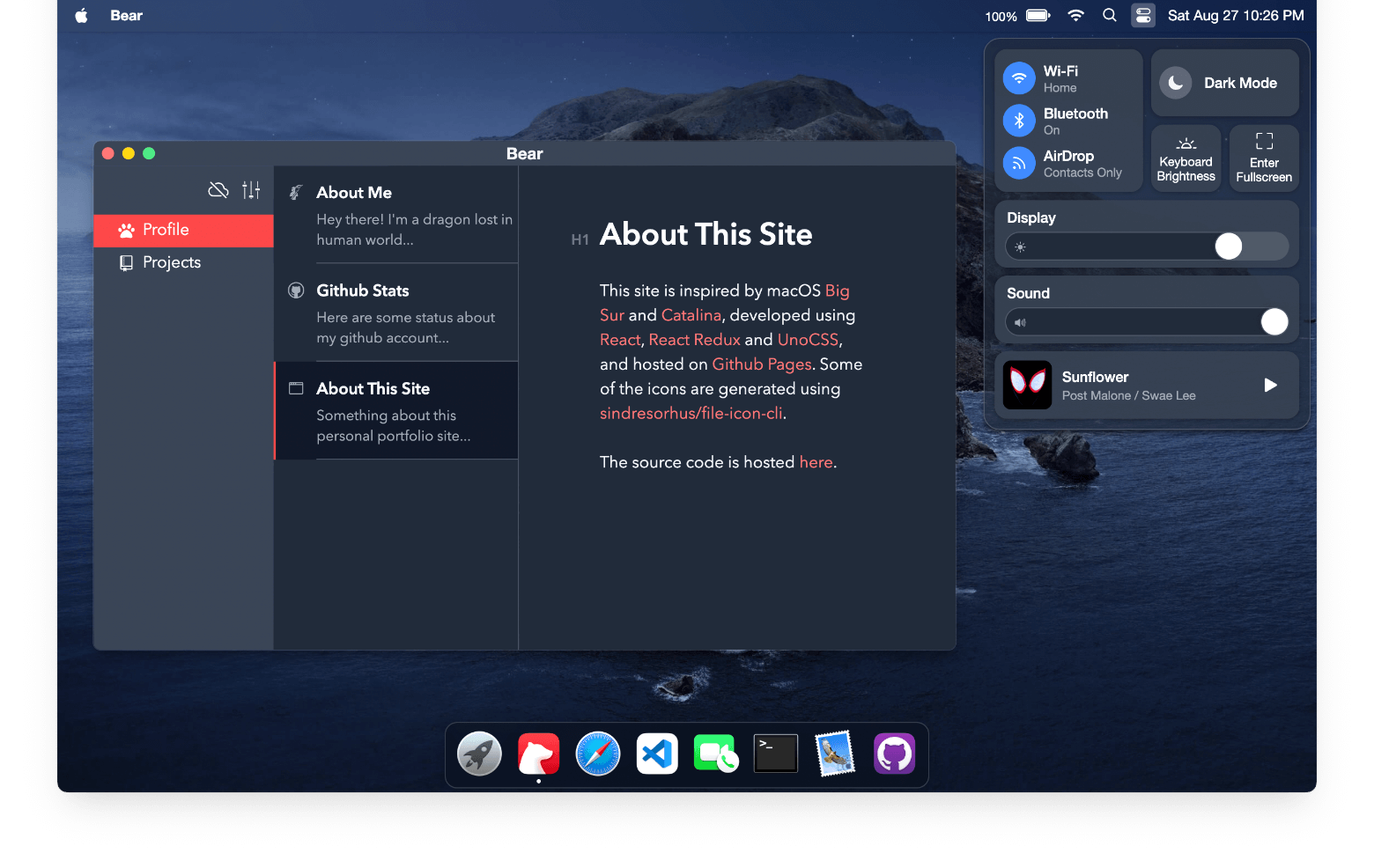
Task: Click the crossed-out cloud sync icon
Action: [218, 189]
